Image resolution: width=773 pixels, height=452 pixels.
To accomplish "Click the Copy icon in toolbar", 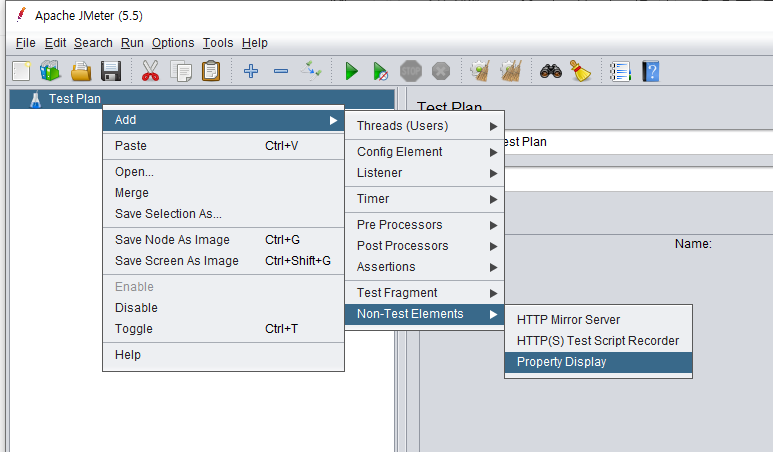I will tap(181, 71).
